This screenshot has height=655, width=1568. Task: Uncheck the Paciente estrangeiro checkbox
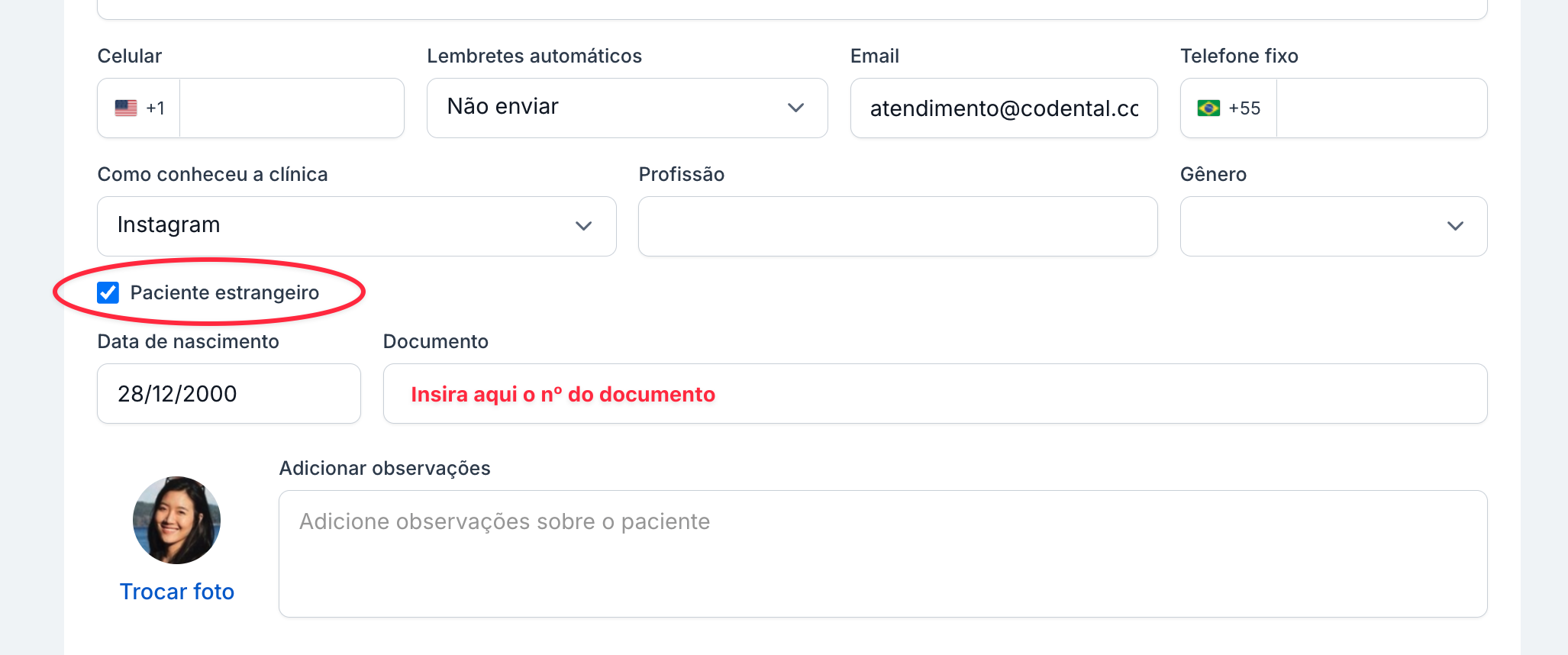point(108,292)
